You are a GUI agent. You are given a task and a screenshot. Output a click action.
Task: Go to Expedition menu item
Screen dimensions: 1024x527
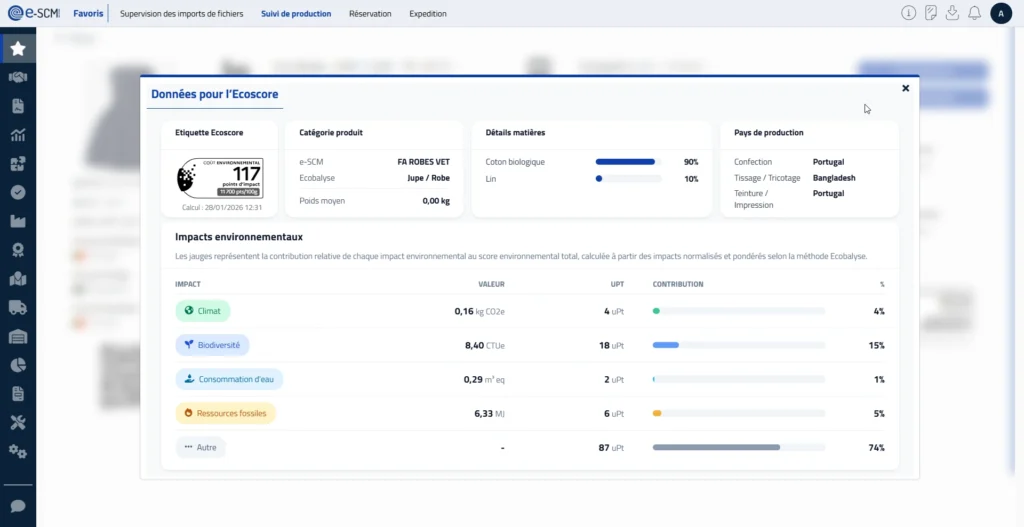[428, 14]
